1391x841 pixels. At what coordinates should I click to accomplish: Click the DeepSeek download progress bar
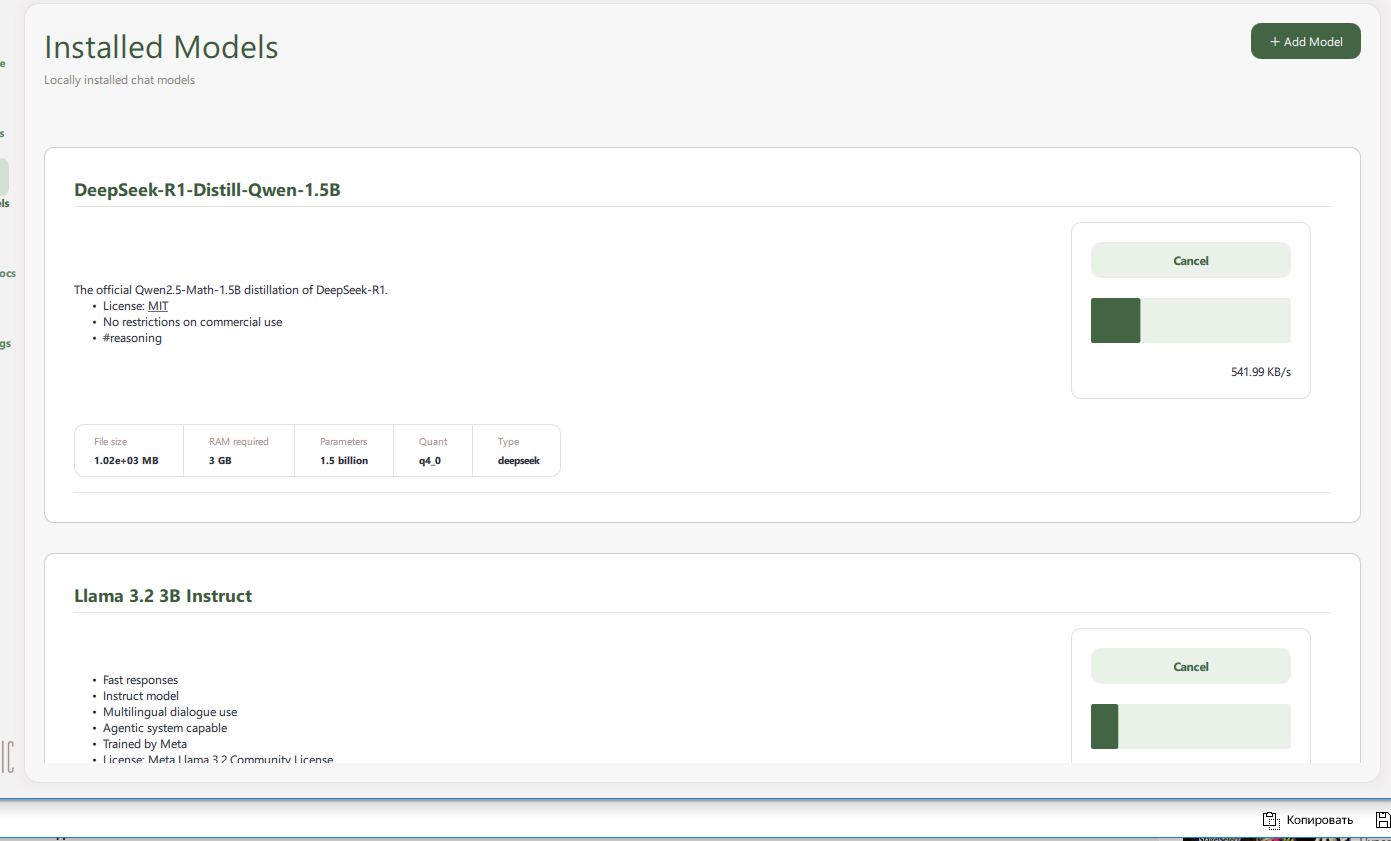pos(1190,320)
